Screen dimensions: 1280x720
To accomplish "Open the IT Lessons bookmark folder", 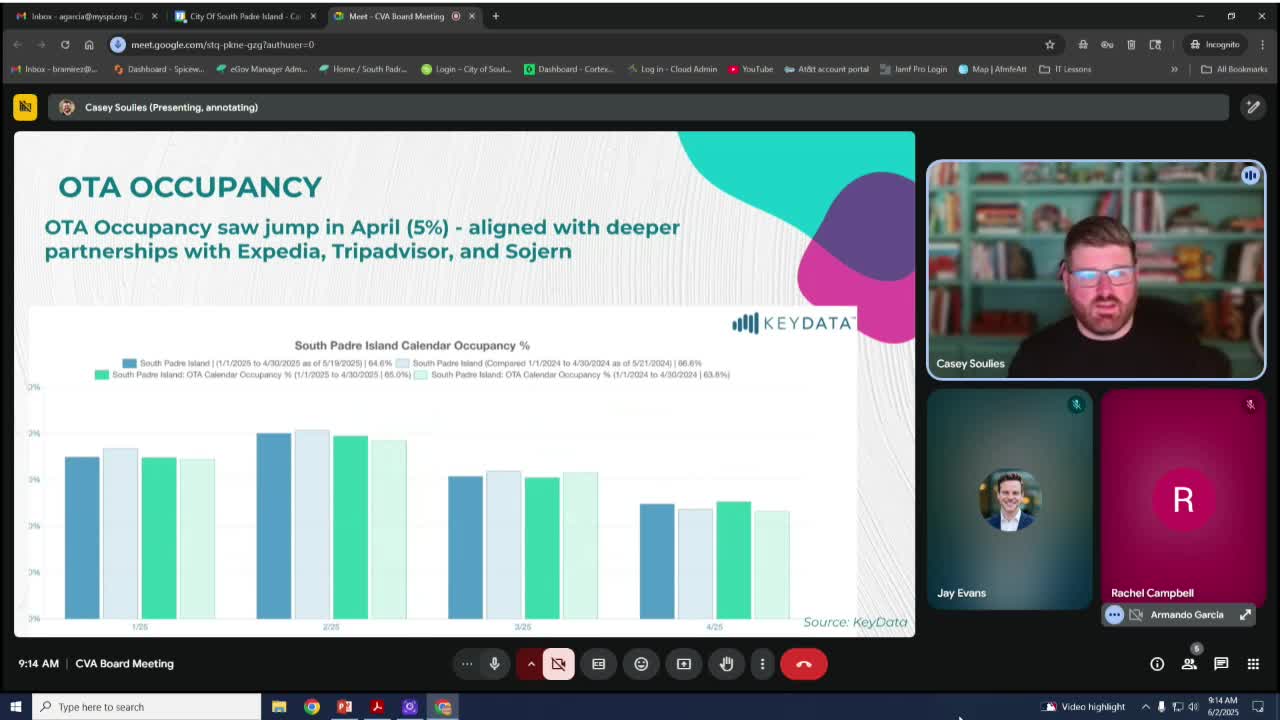I will tap(1065, 69).
